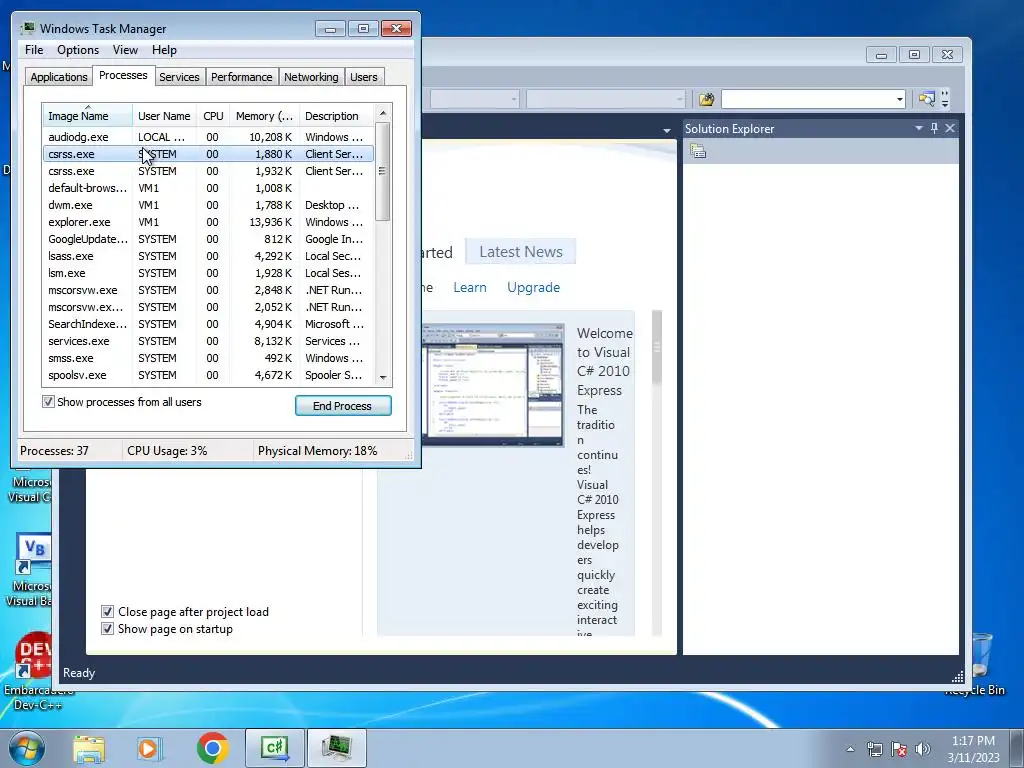The width and height of the screenshot is (1024, 768).
Task: Select the Visual Basic desktop shortcut icon
Action: tap(33, 569)
